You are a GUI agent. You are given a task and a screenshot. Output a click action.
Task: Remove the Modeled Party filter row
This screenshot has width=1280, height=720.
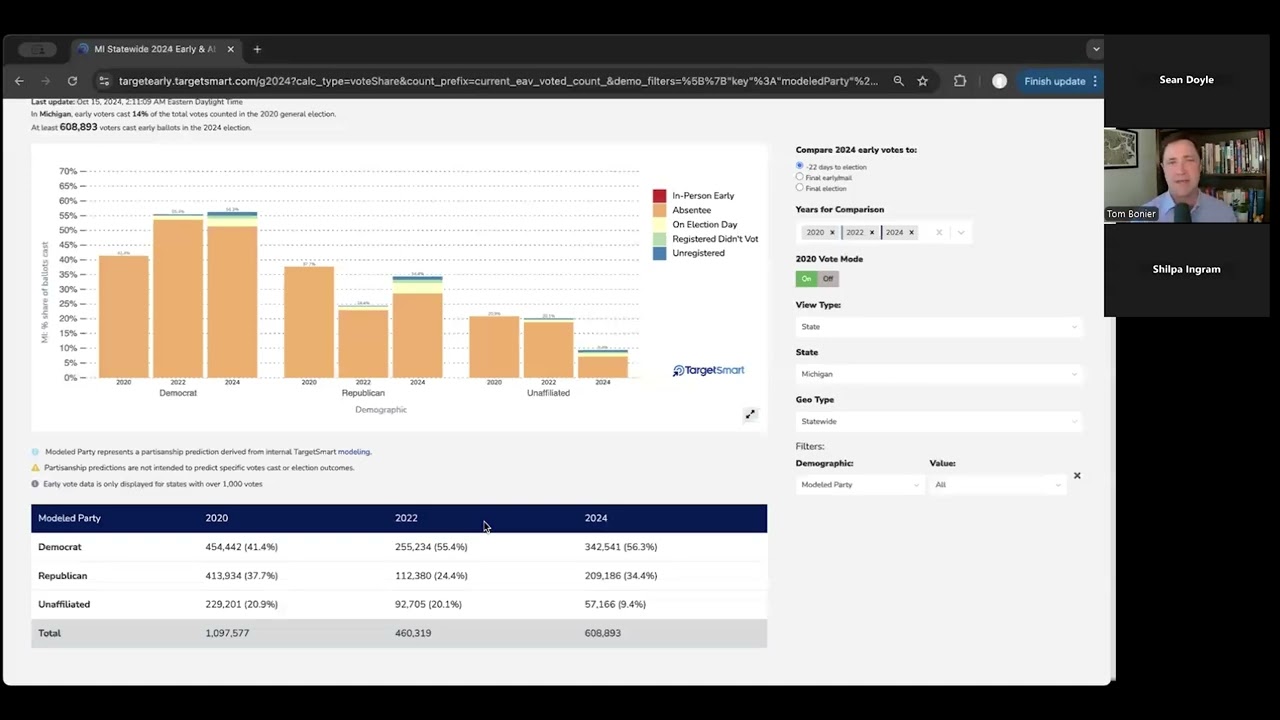[x=1077, y=476]
